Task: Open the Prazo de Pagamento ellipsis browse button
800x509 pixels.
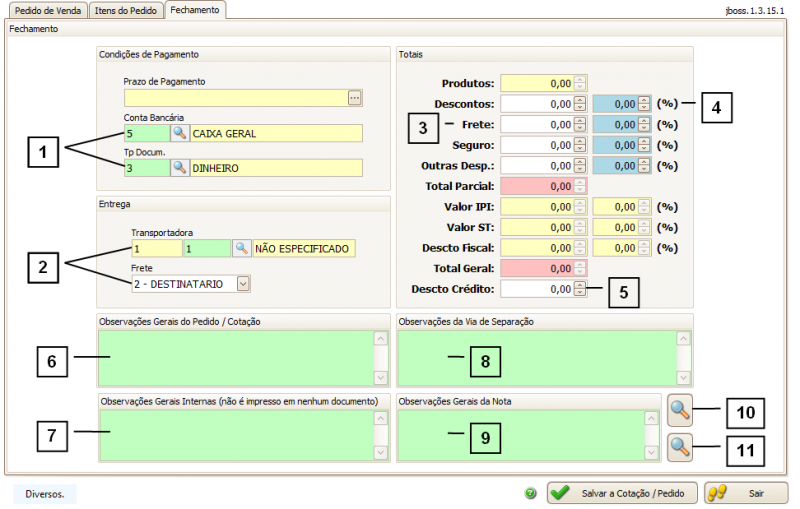Action: pos(354,97)
